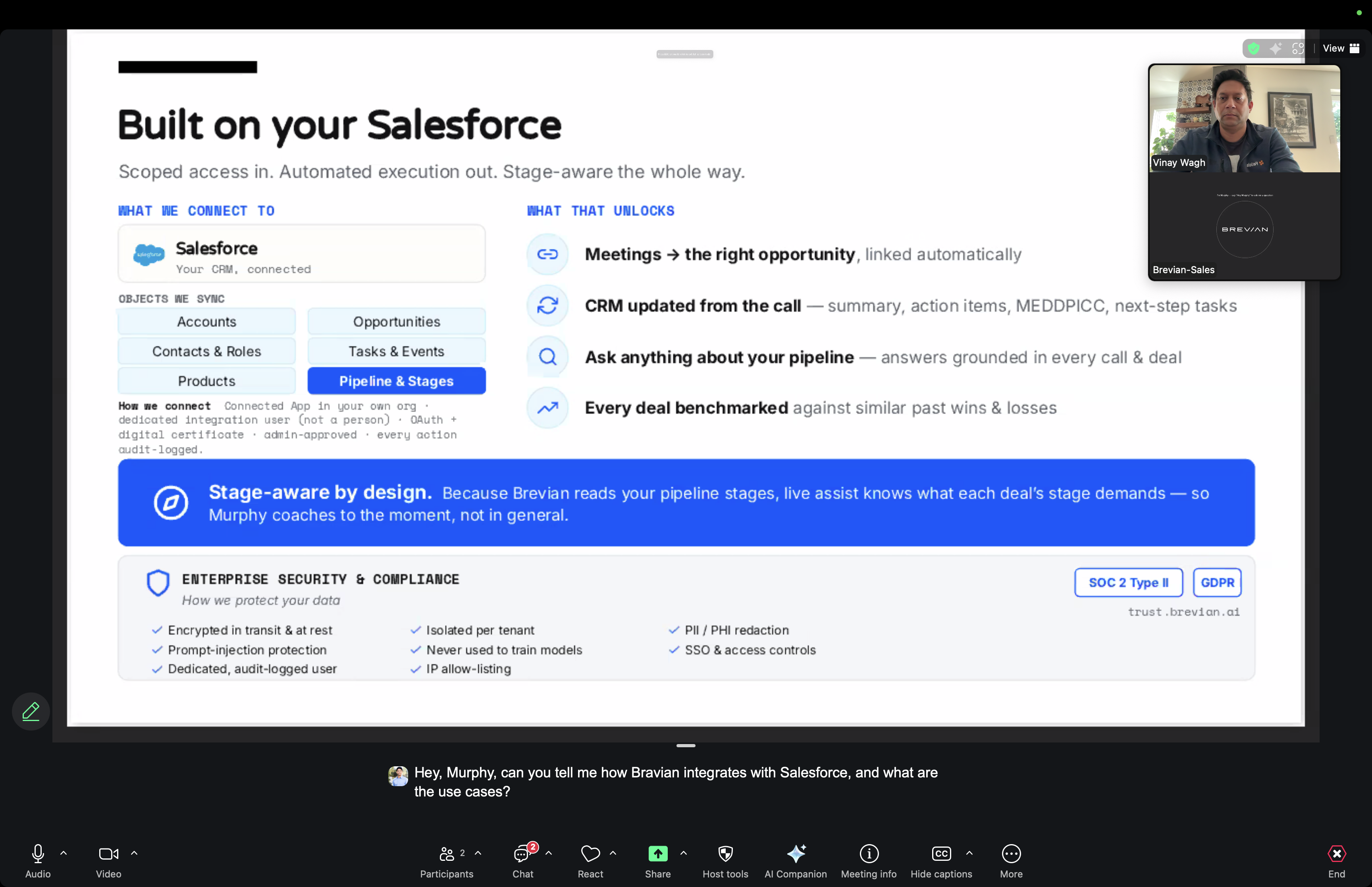Expand the share options caret
This screenshot has width=1372, height=887.
(x=683, y=853)
